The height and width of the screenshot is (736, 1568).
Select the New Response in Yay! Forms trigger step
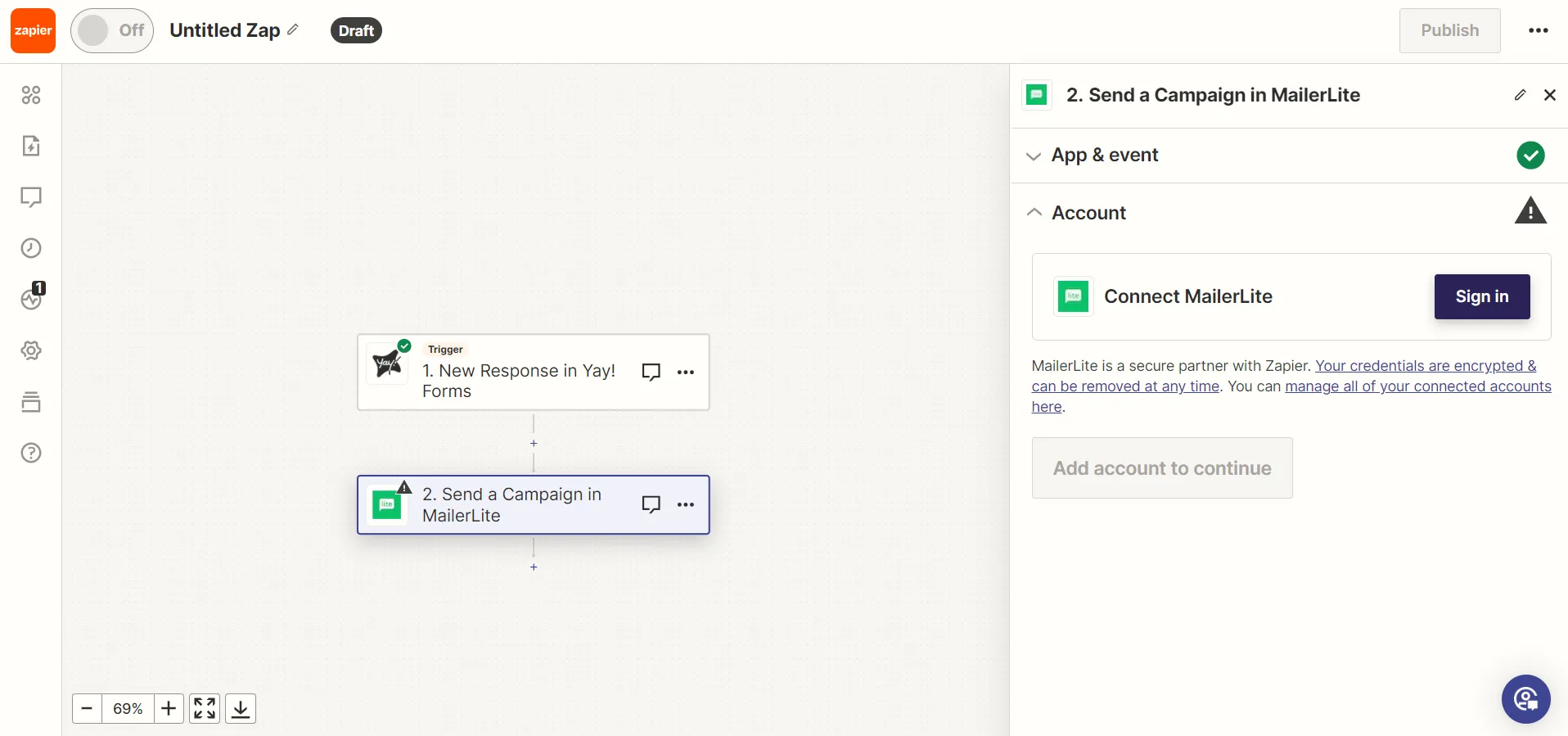(x=534, y=372)
